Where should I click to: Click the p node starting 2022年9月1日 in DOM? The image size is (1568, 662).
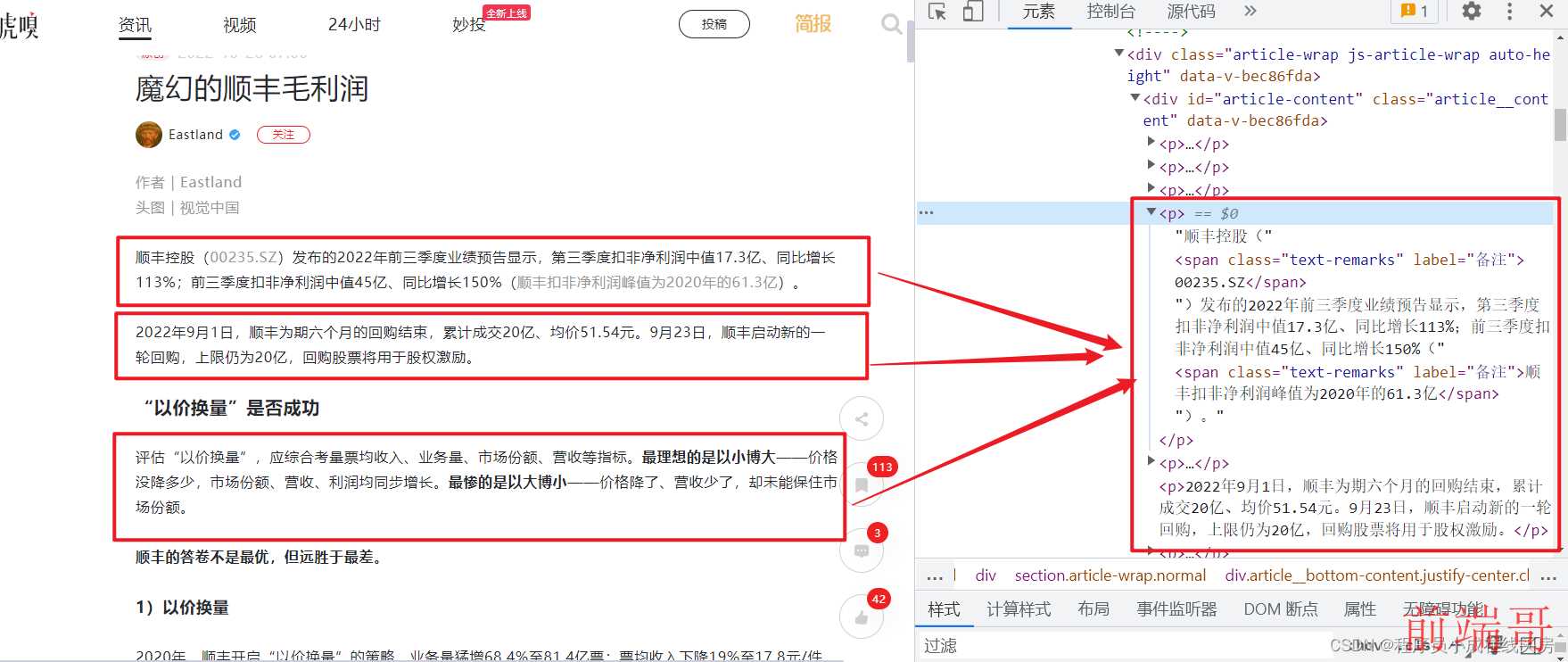click(x=1354, y=508)
